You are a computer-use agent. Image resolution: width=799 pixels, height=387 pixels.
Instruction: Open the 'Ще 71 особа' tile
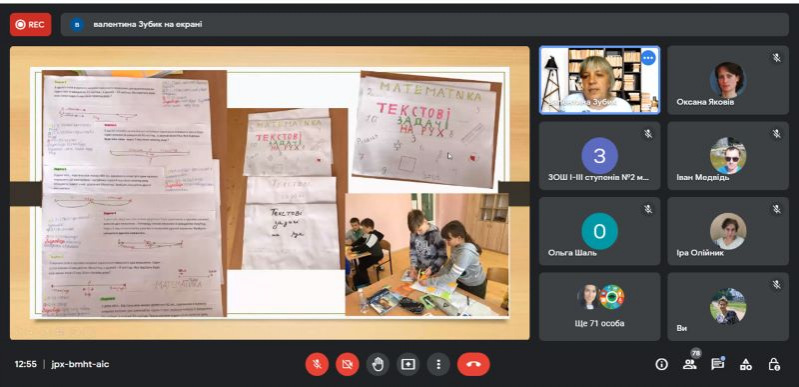(600, 306)
